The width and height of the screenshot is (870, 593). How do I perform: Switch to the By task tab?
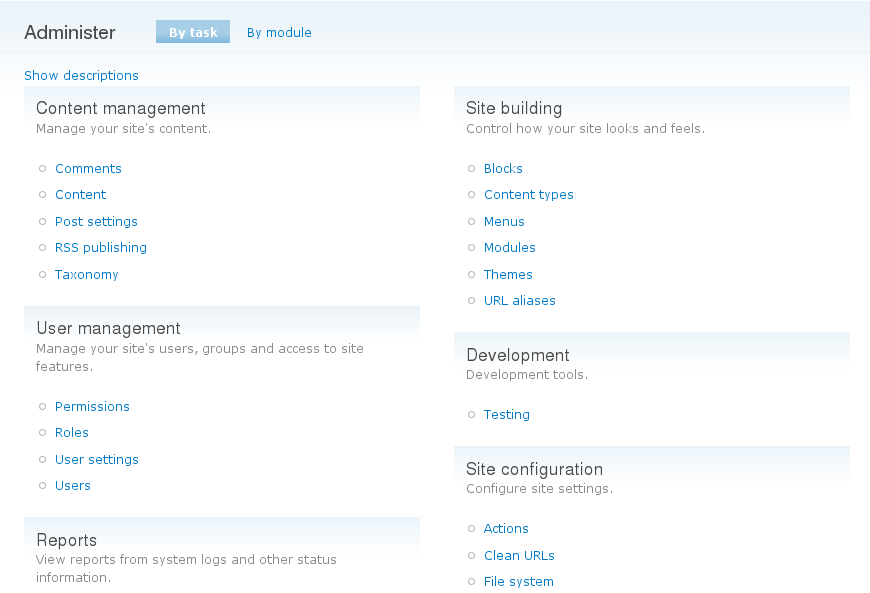pyautogui.click(x=192, y=31)
